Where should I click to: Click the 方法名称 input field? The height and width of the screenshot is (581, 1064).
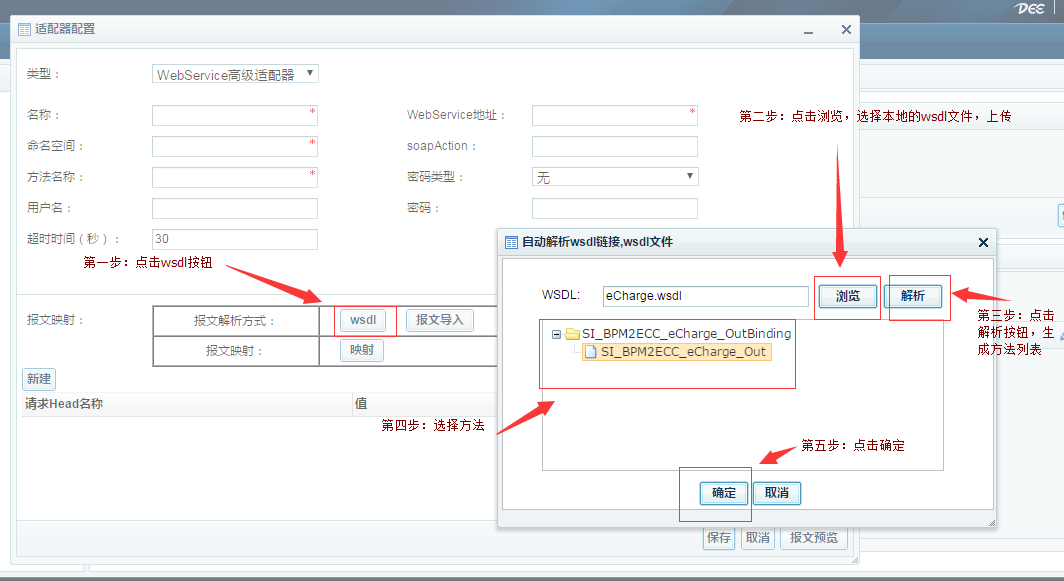click(x=235, y=178)
